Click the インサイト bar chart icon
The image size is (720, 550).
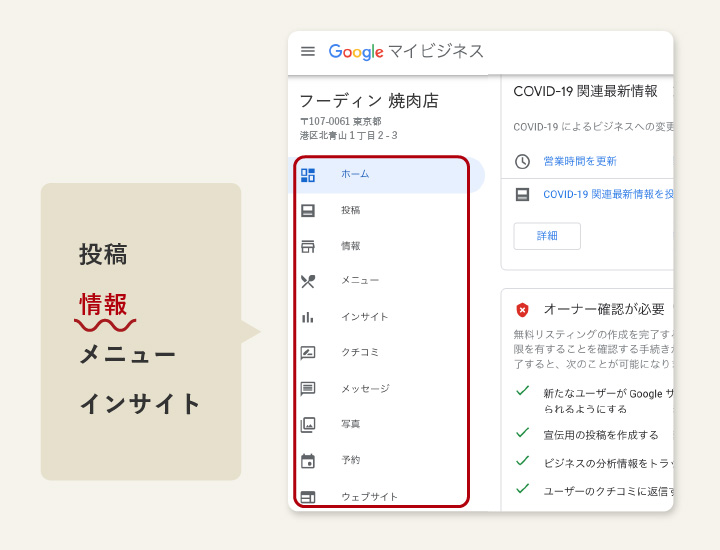[308, 317]
